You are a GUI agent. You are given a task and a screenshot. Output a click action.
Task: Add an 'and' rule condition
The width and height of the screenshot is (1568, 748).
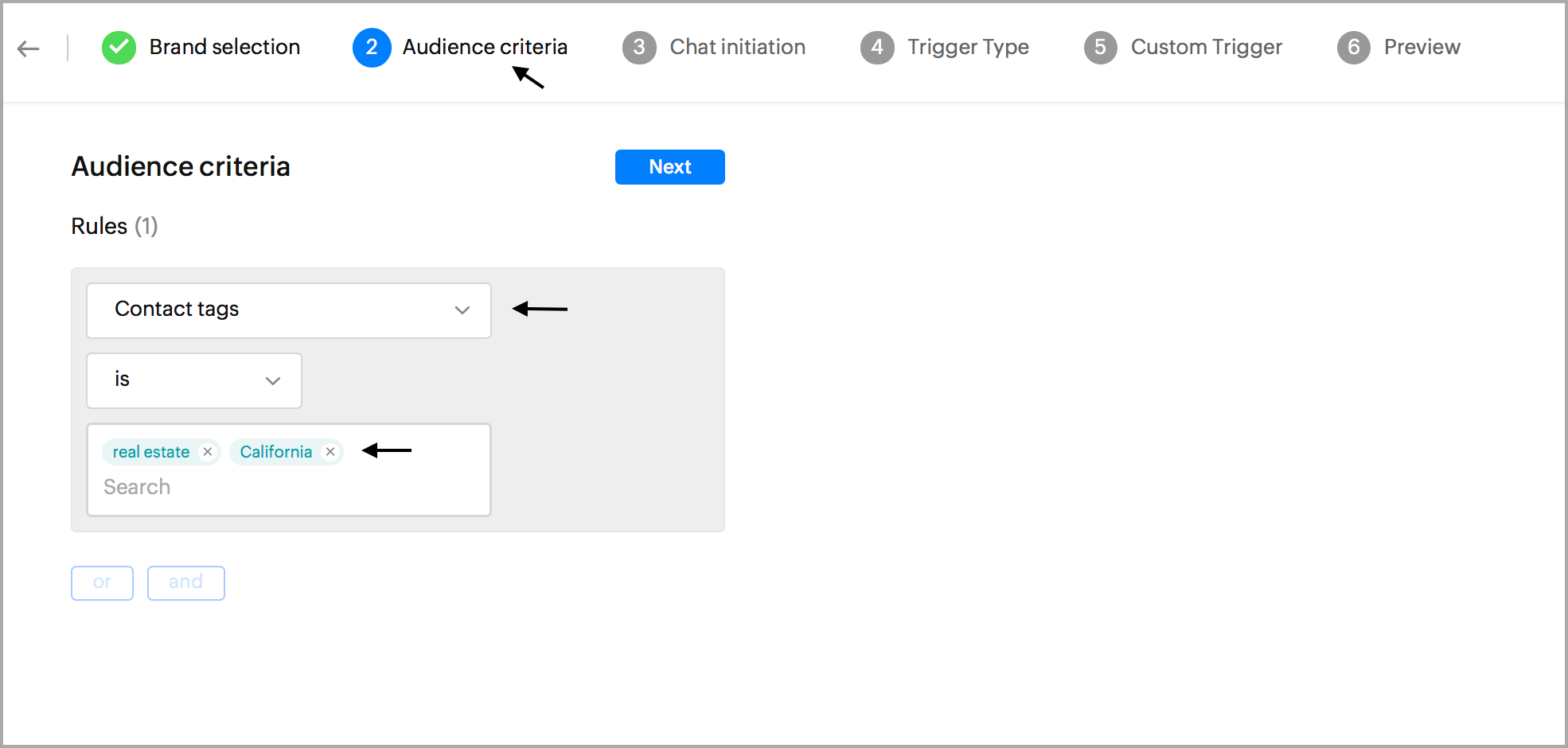point(185,582)
